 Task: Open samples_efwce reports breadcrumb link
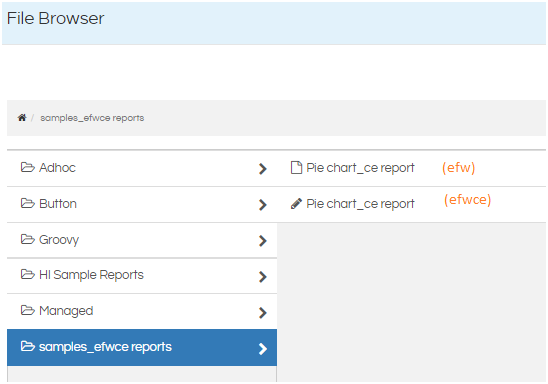pos(92,118)
